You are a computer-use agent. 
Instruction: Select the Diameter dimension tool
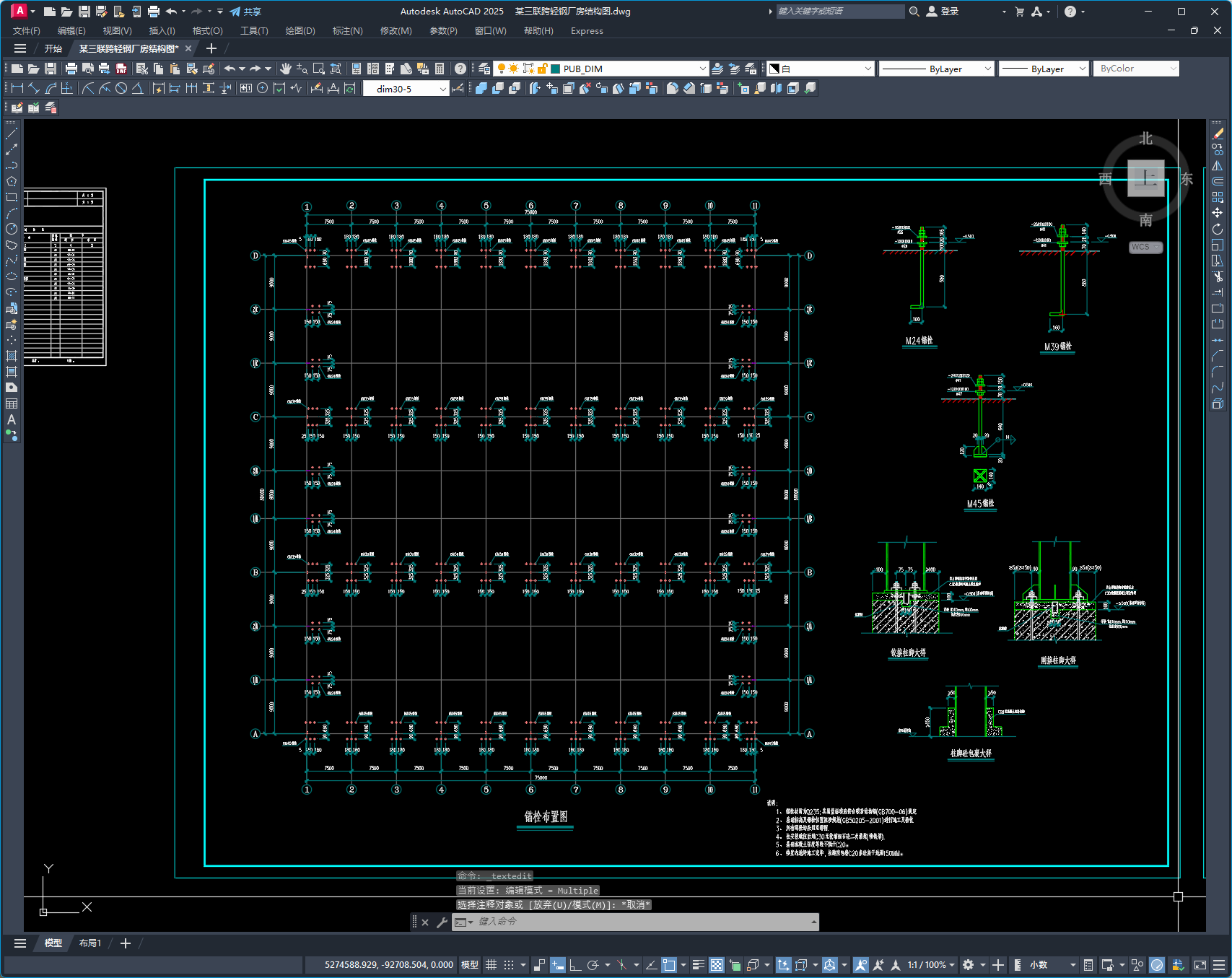point(121,88)
